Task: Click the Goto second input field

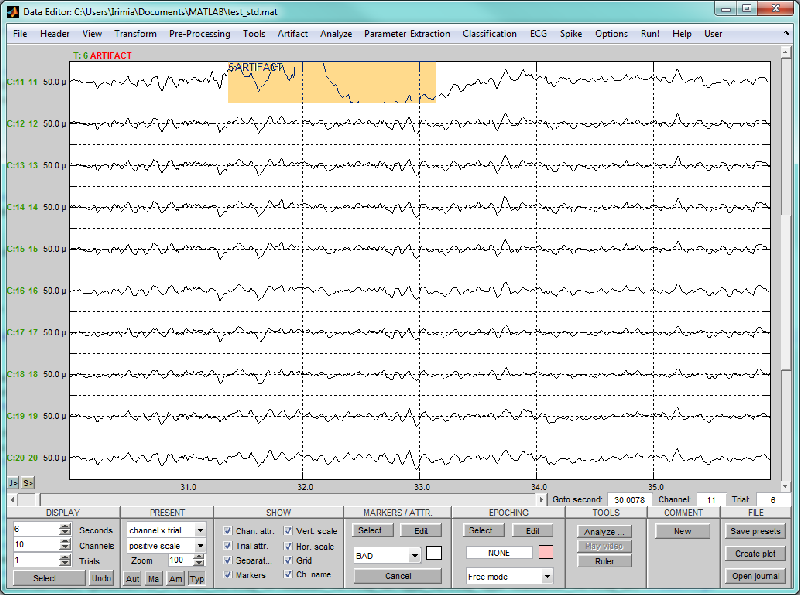Action: pyautogui.click(x=629, y=500)
